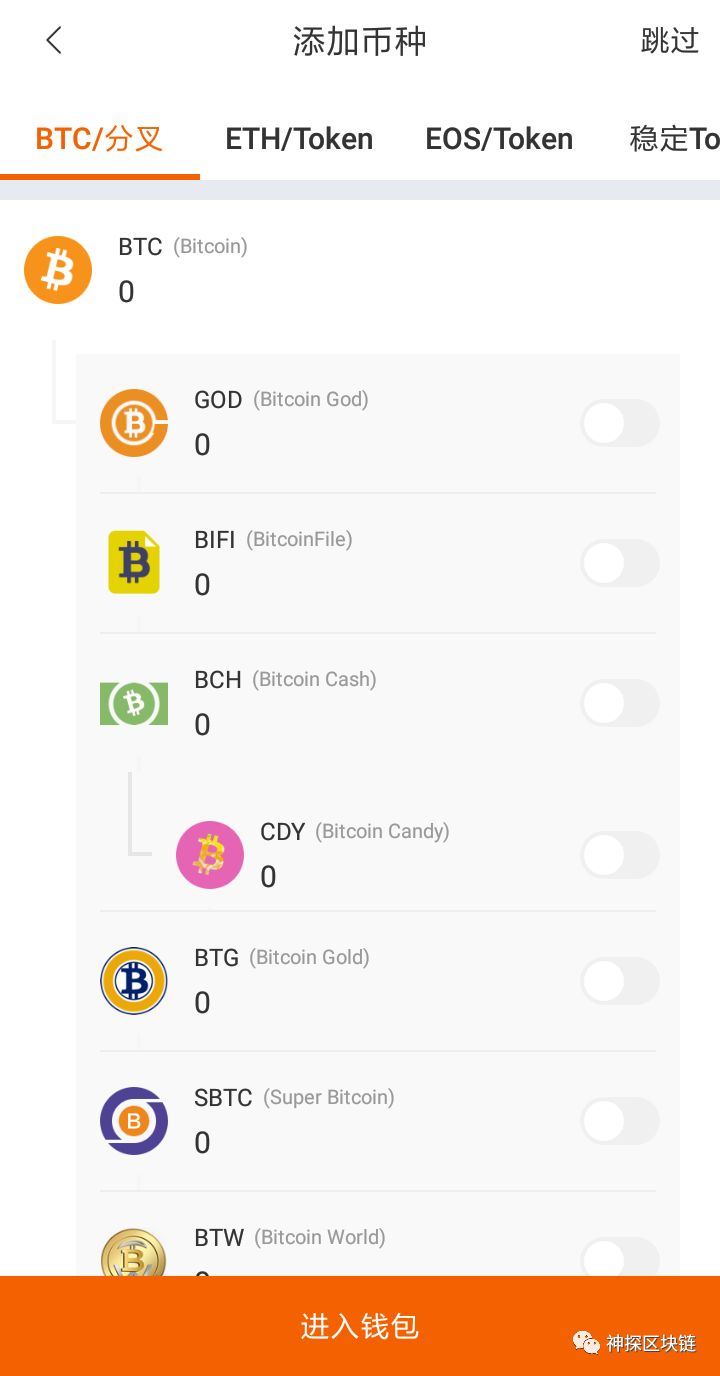
Task: Switch to the ETH/Token tab
Action: click(x=299, y=139)
